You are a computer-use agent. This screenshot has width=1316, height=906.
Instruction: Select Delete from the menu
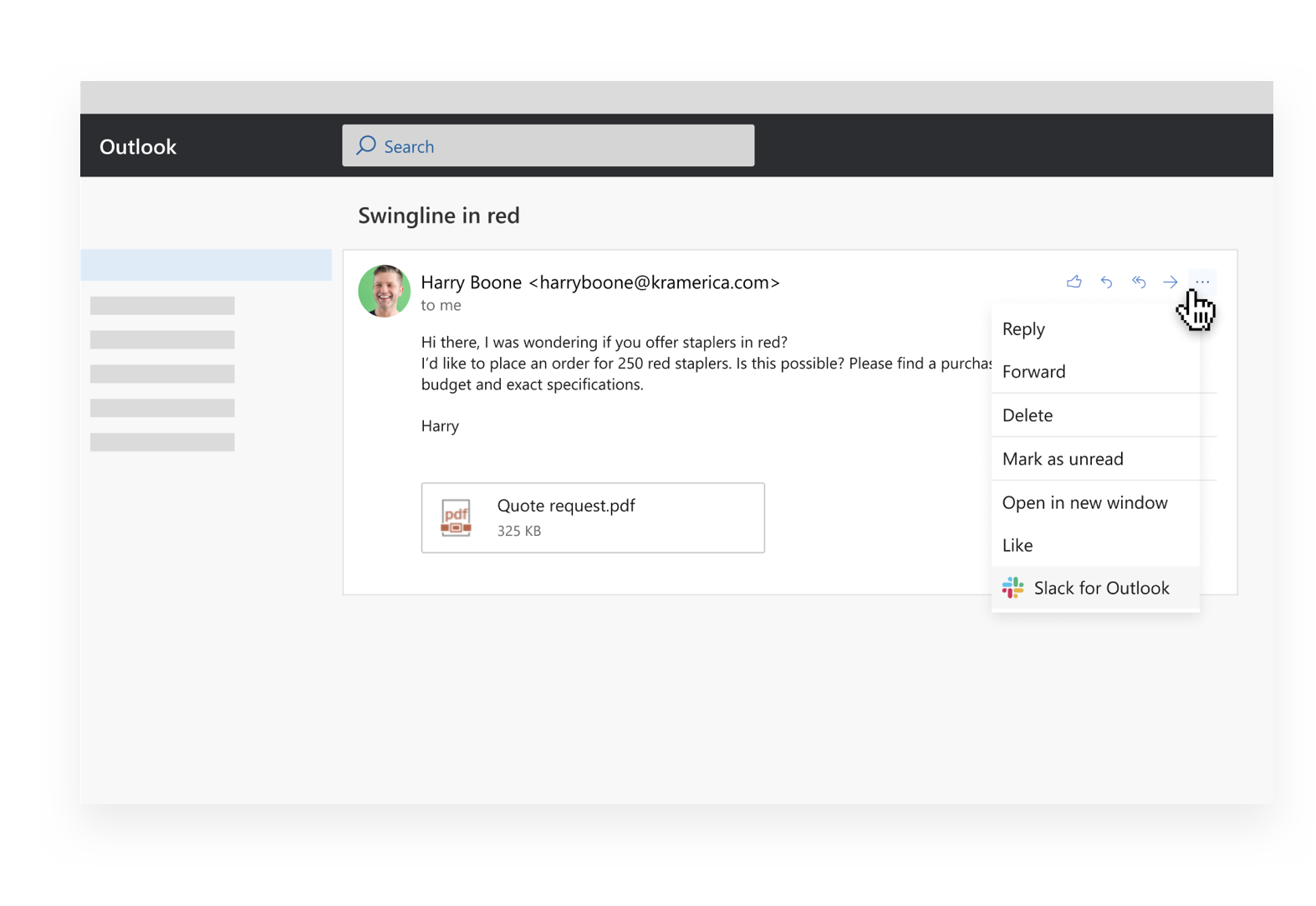1095,415
